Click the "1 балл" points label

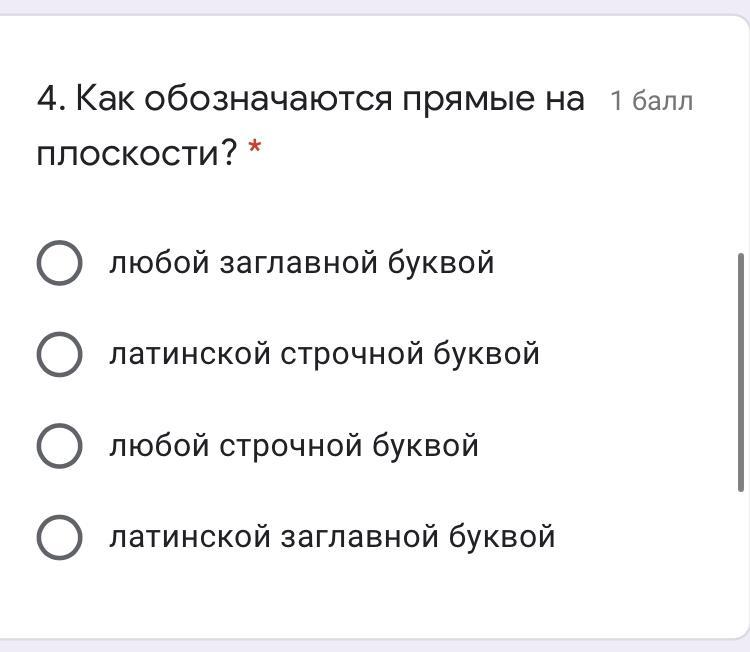[x=651, y=102]
